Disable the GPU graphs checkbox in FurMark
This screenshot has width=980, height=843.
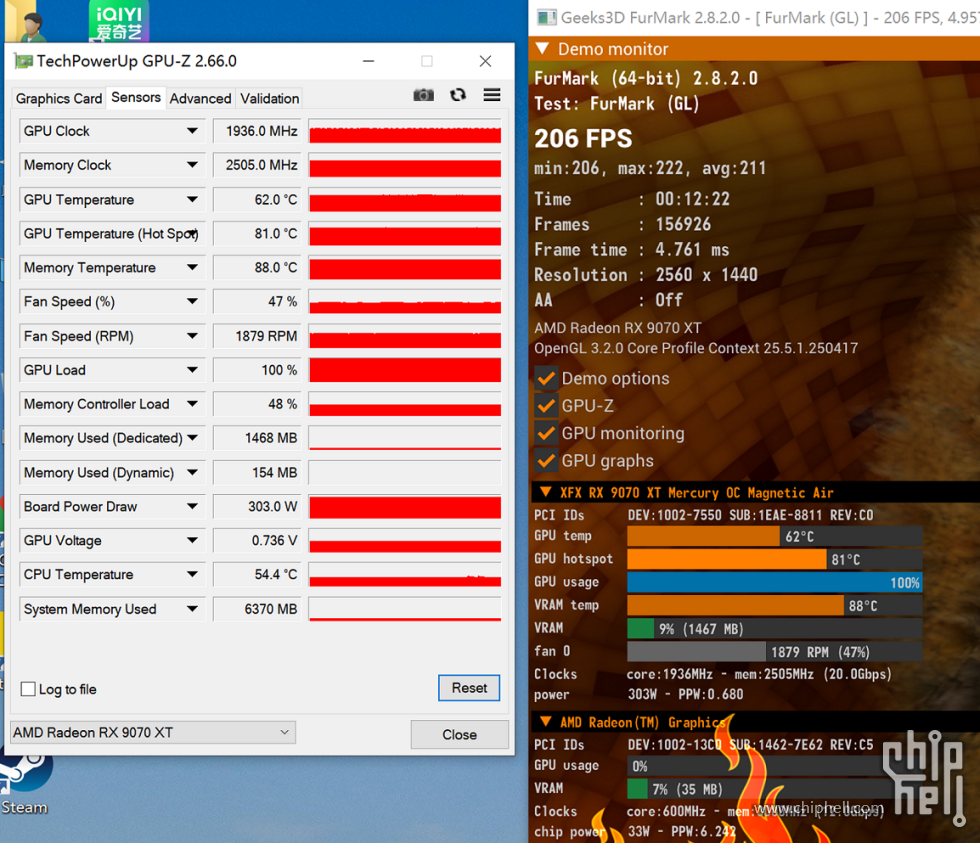pos(546,461)
